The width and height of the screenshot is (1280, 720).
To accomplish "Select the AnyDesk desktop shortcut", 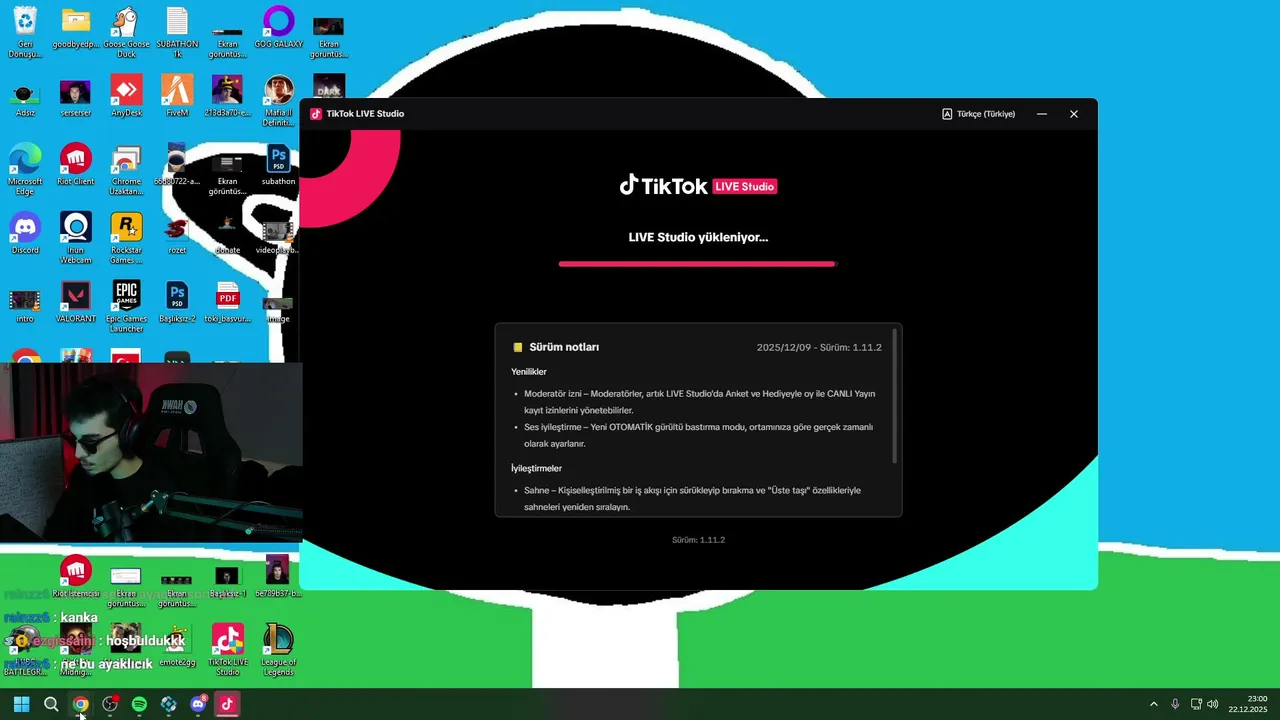I will 126,96.
